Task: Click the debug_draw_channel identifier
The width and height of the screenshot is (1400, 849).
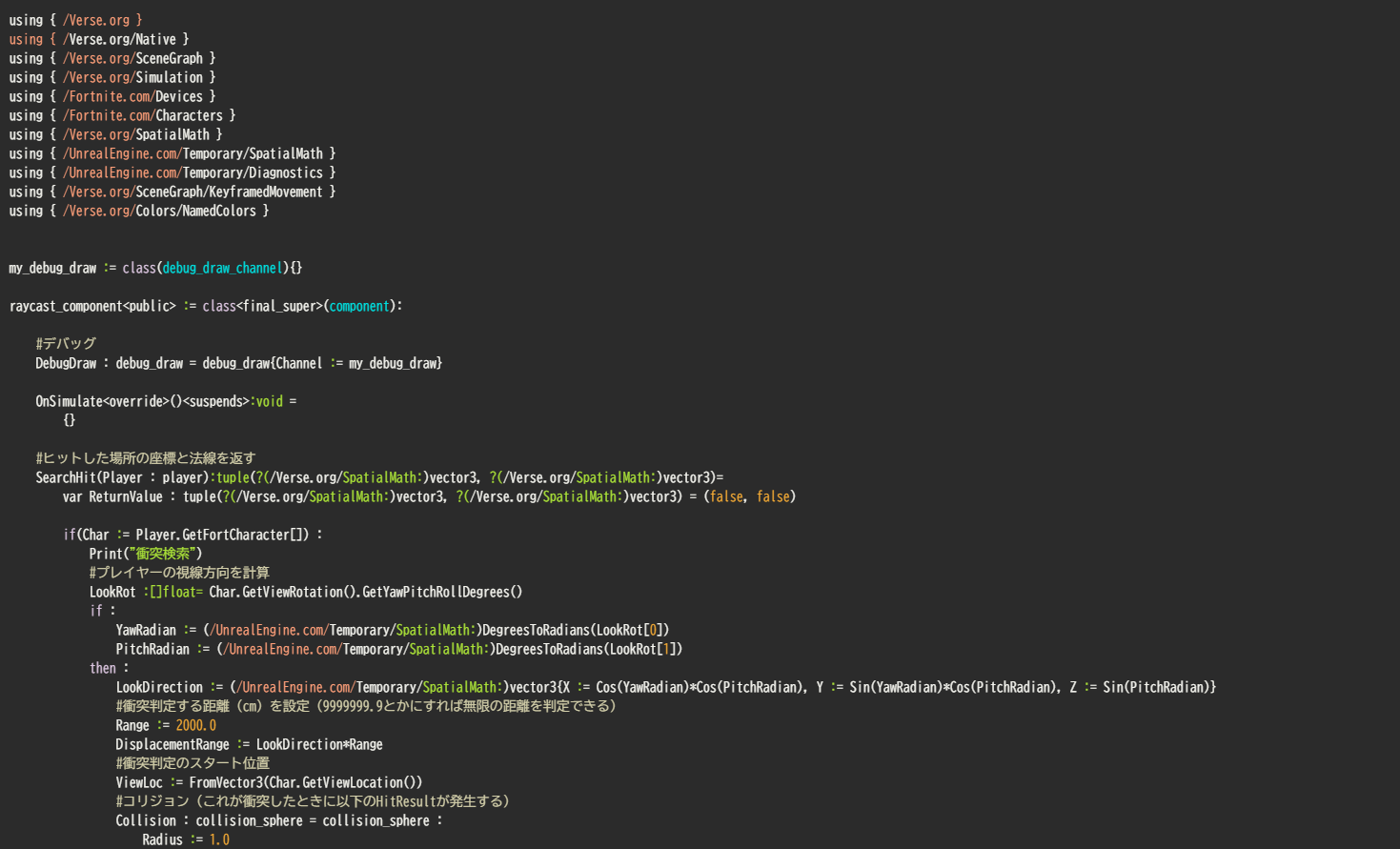Action: tap(222, 268)
